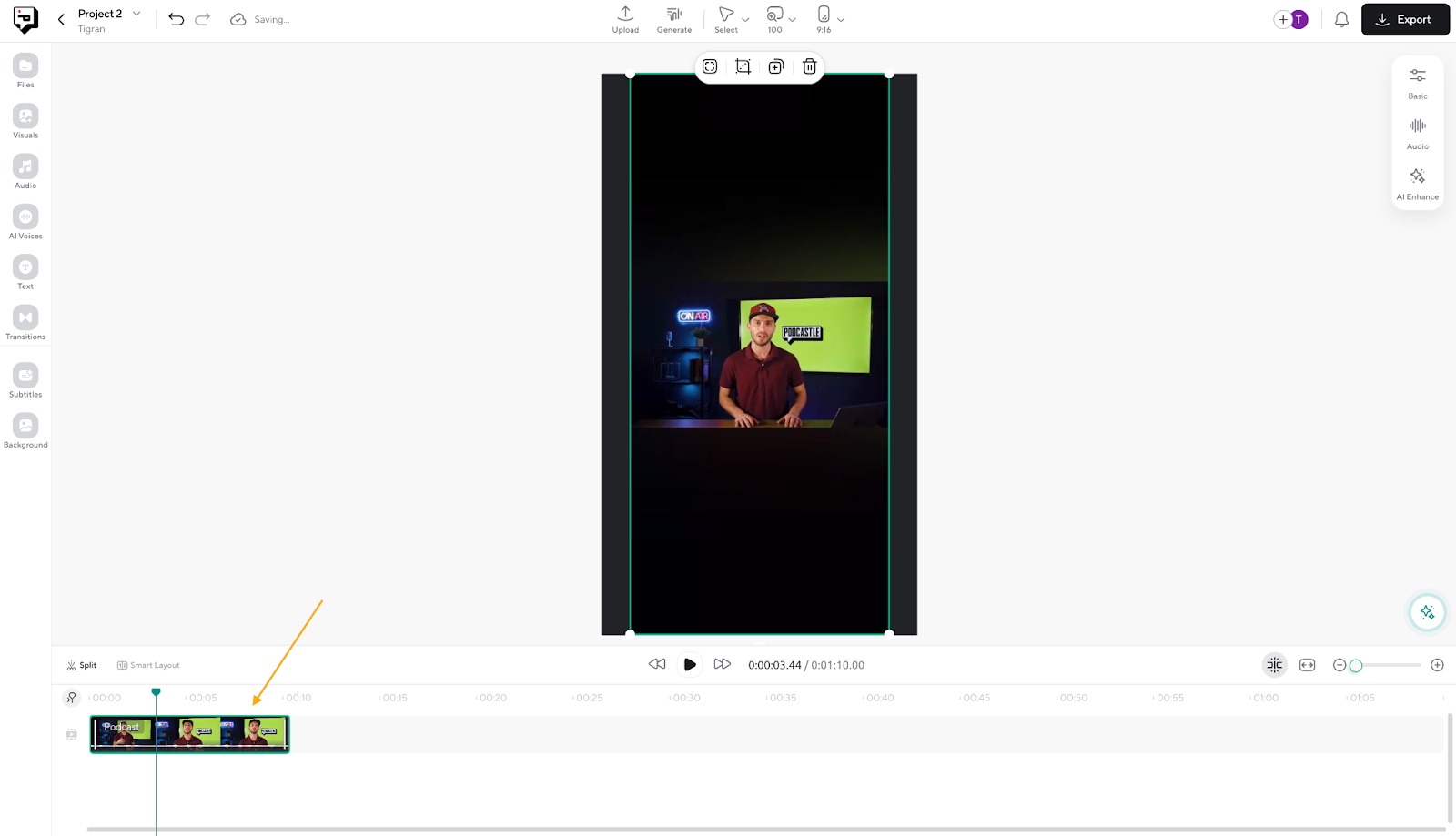Click the video preview canvas
Screen dimensions: 1456x836
pos(759,354)
